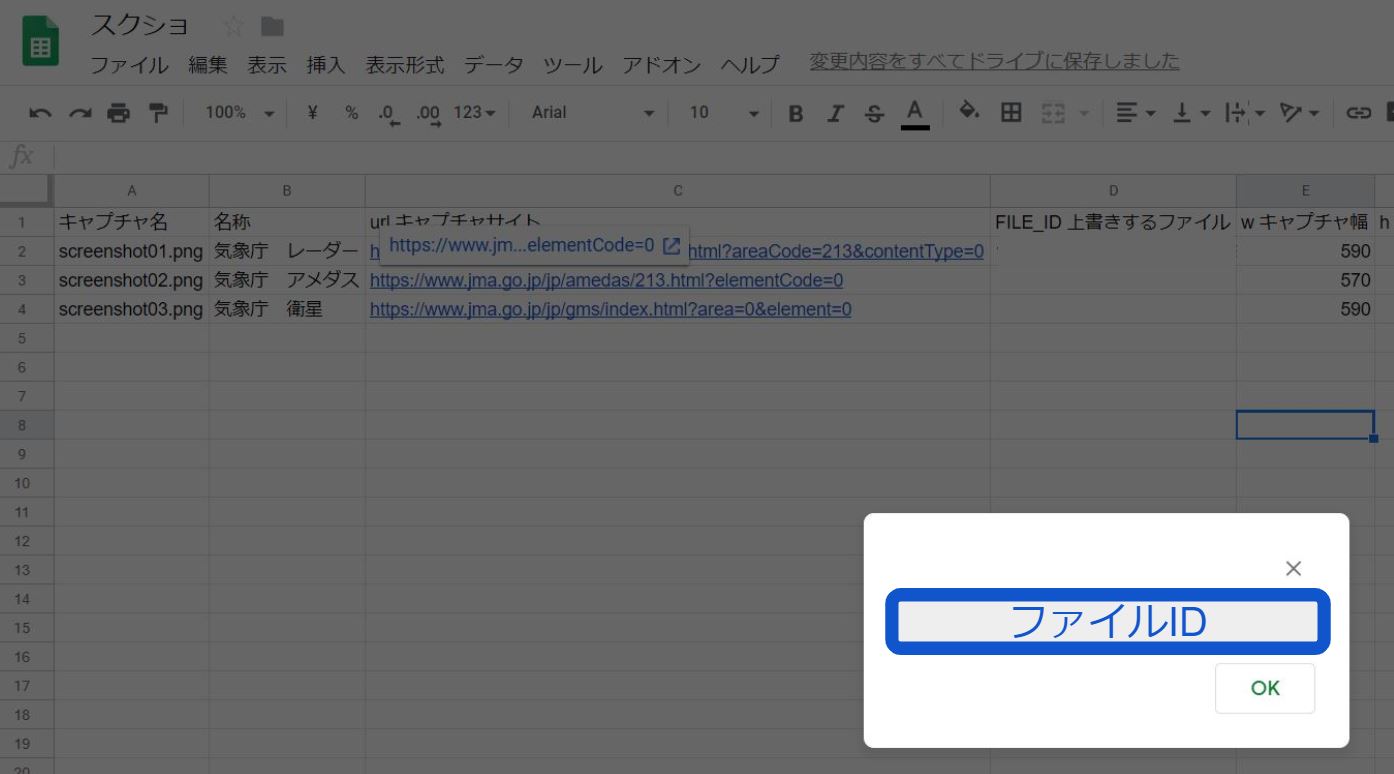
Task: Click the undo arrow
Action: tap(40, 113)
